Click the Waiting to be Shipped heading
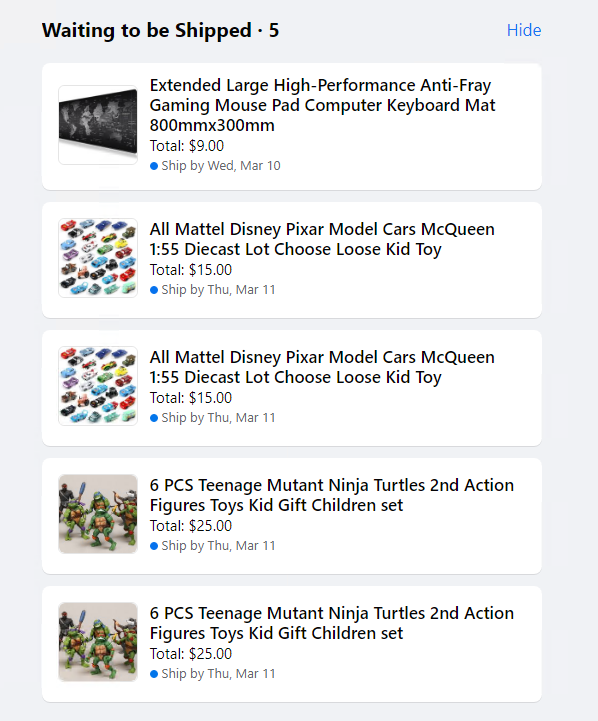Screen dimensions: 598x721 point(160,30)
